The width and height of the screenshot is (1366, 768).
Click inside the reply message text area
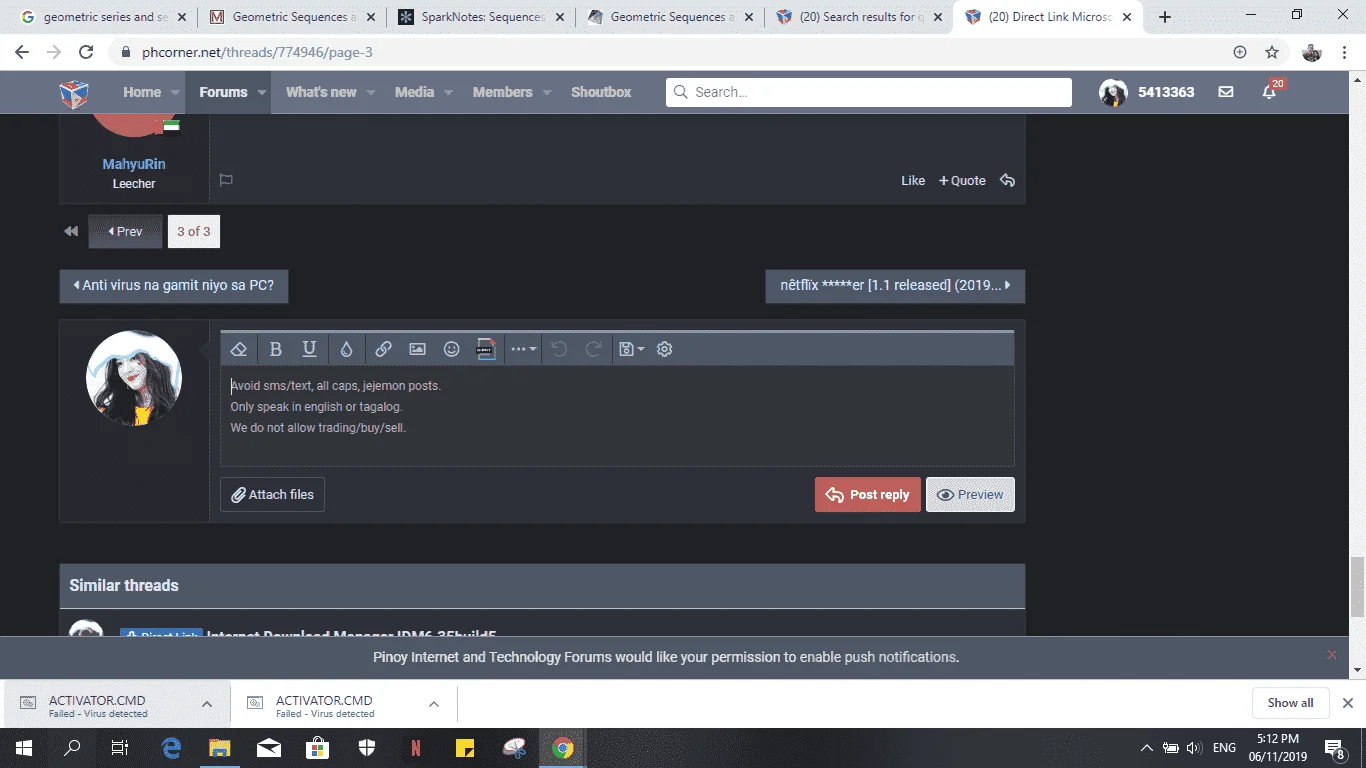coord(617,416)
